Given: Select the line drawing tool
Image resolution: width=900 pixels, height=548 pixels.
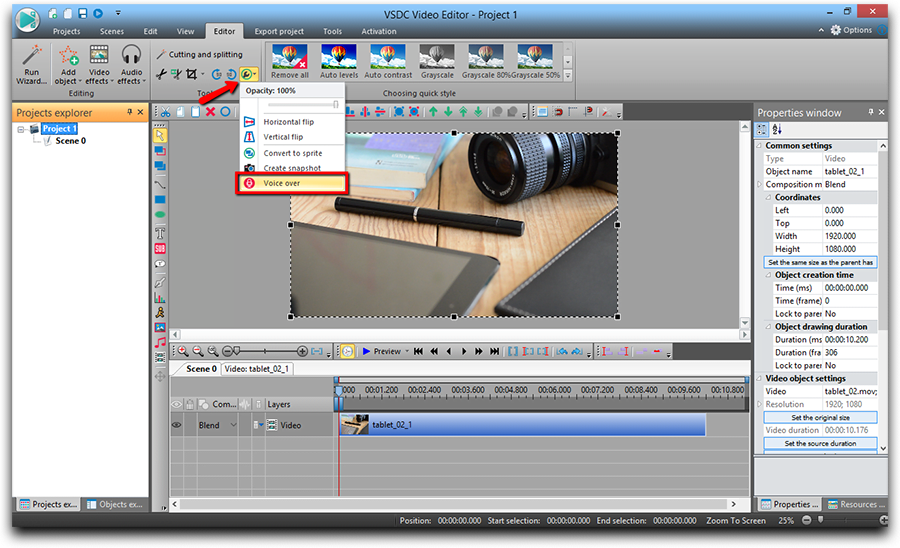Looking at the screenshot, I should click(160, 184).
